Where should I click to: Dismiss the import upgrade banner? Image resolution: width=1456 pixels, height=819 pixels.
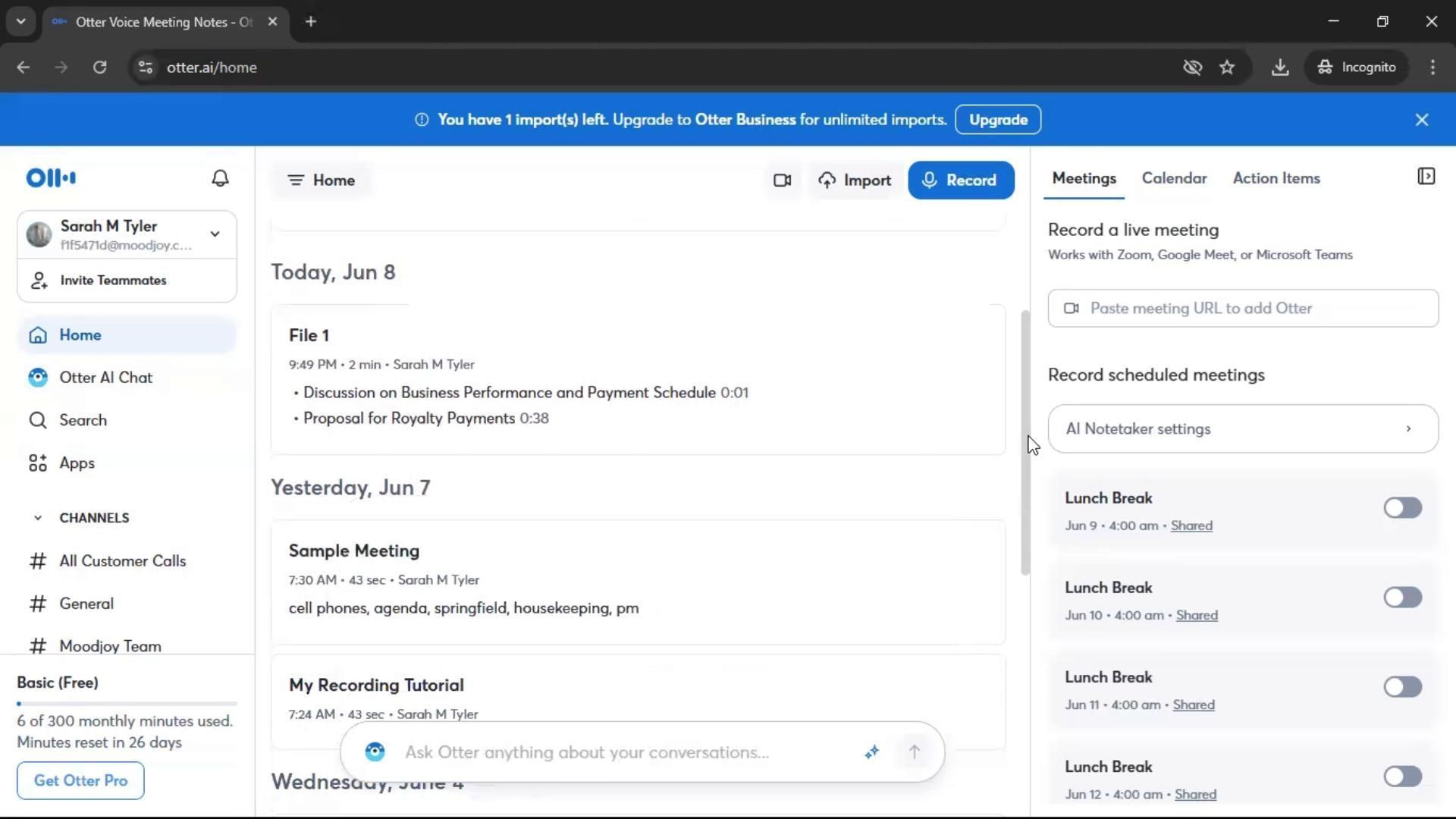[x=1422, y=120]
